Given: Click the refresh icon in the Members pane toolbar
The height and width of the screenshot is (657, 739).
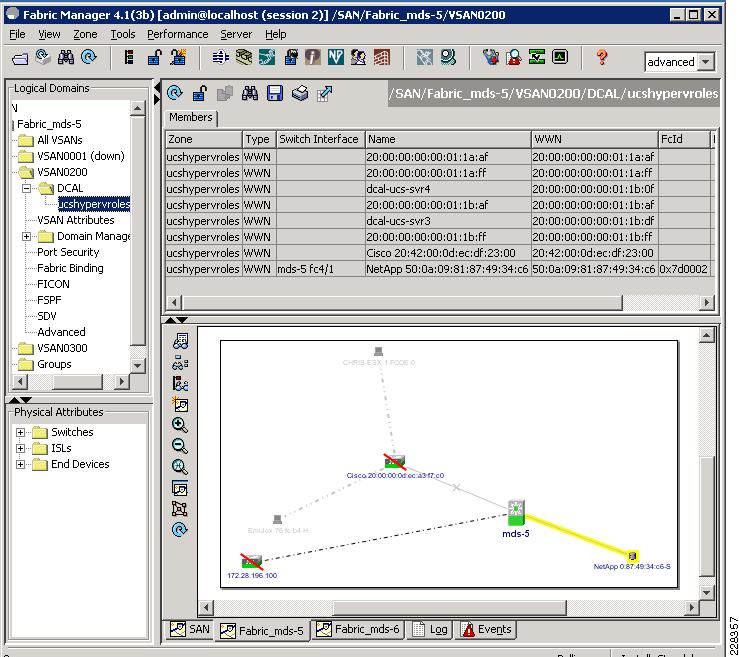Looking at the screenshot, I should point(175,93).
